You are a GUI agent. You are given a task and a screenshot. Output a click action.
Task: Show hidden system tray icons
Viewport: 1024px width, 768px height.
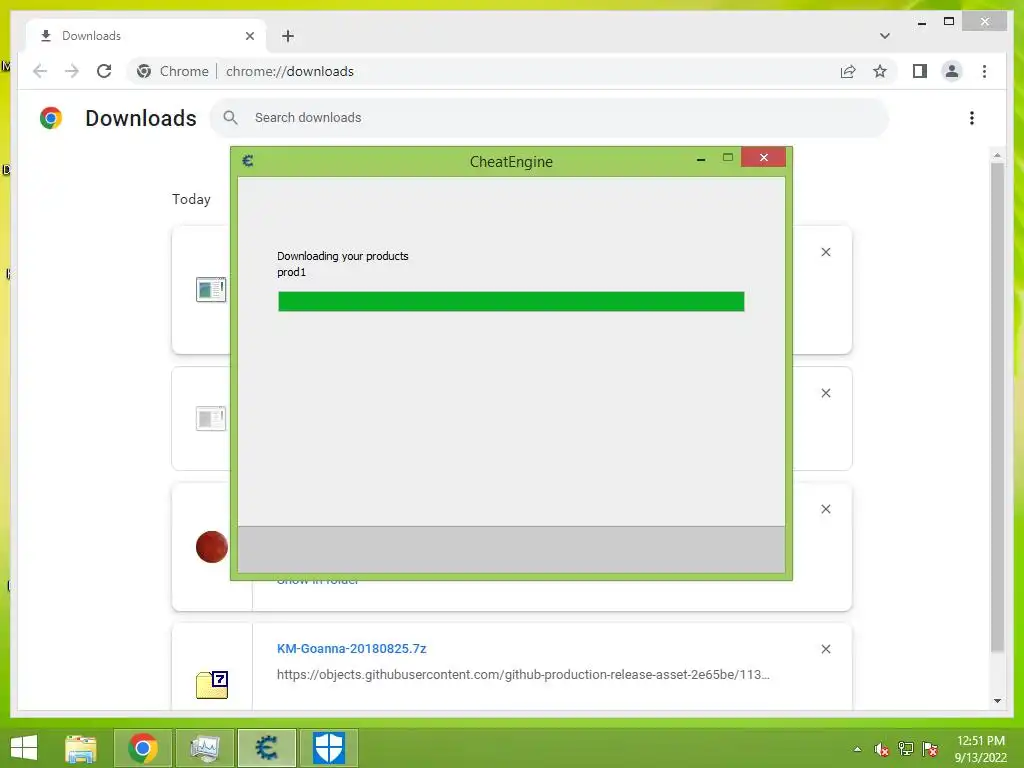tap(857, 749)
